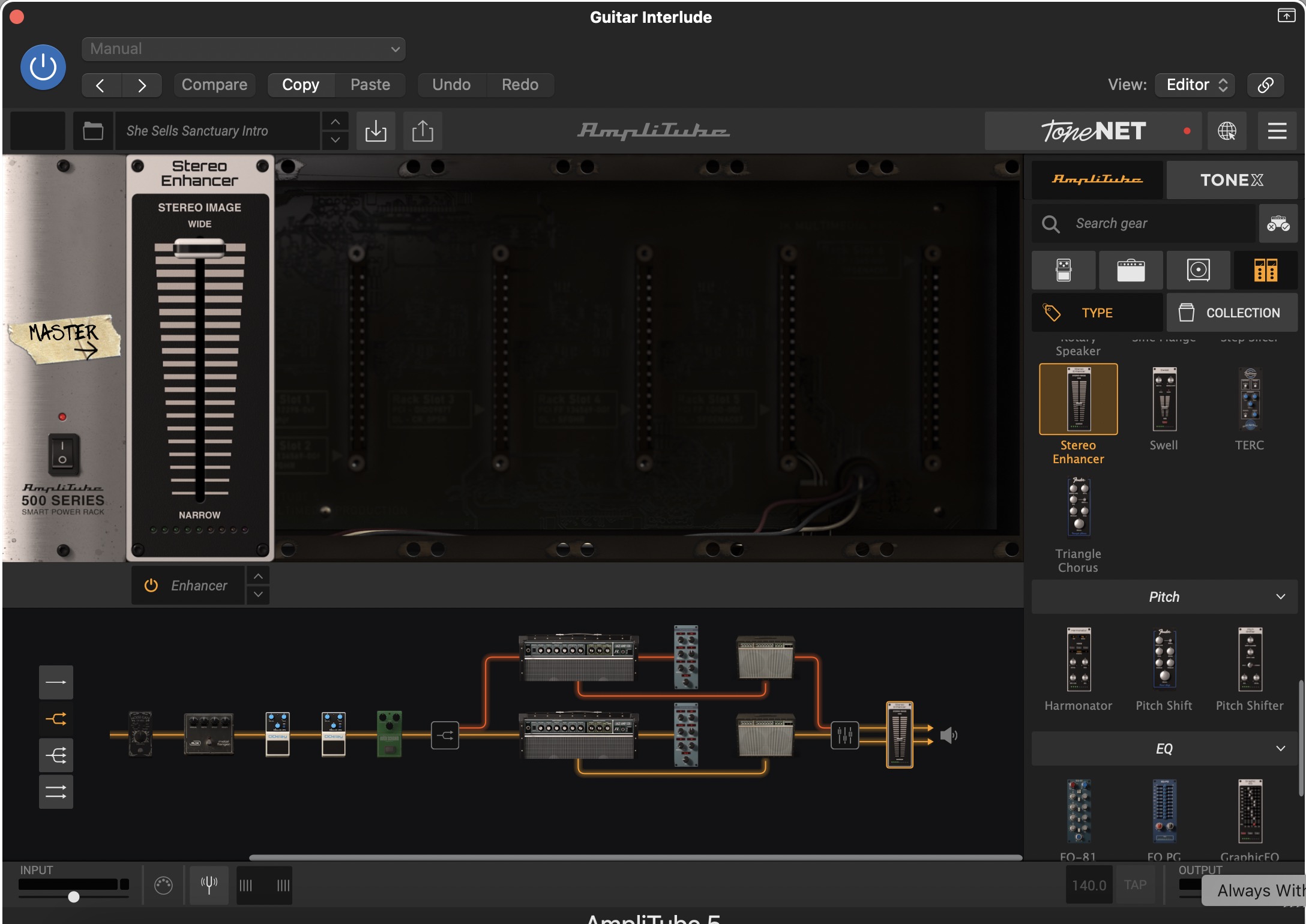Open the View Editor dropdown
1306x924 pixels.
(x=1195, y=85)
